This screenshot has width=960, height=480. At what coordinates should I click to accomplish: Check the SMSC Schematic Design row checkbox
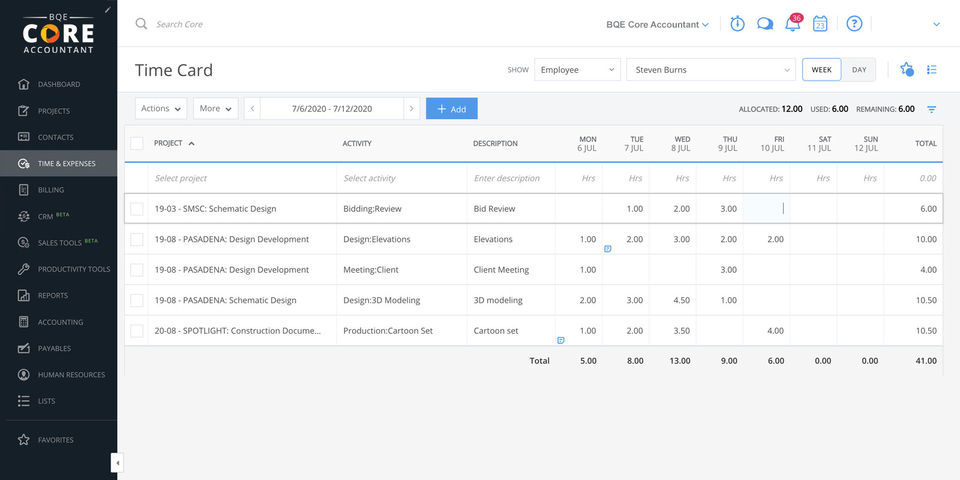137,209
